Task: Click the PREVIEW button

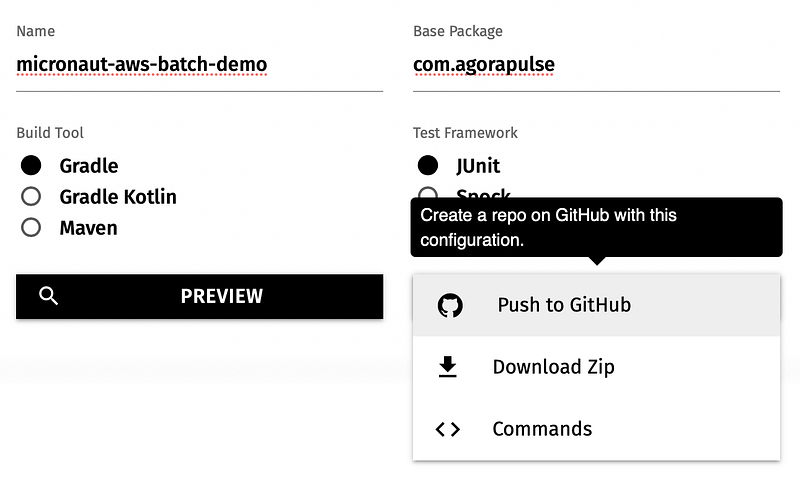Action: [199, 296]
